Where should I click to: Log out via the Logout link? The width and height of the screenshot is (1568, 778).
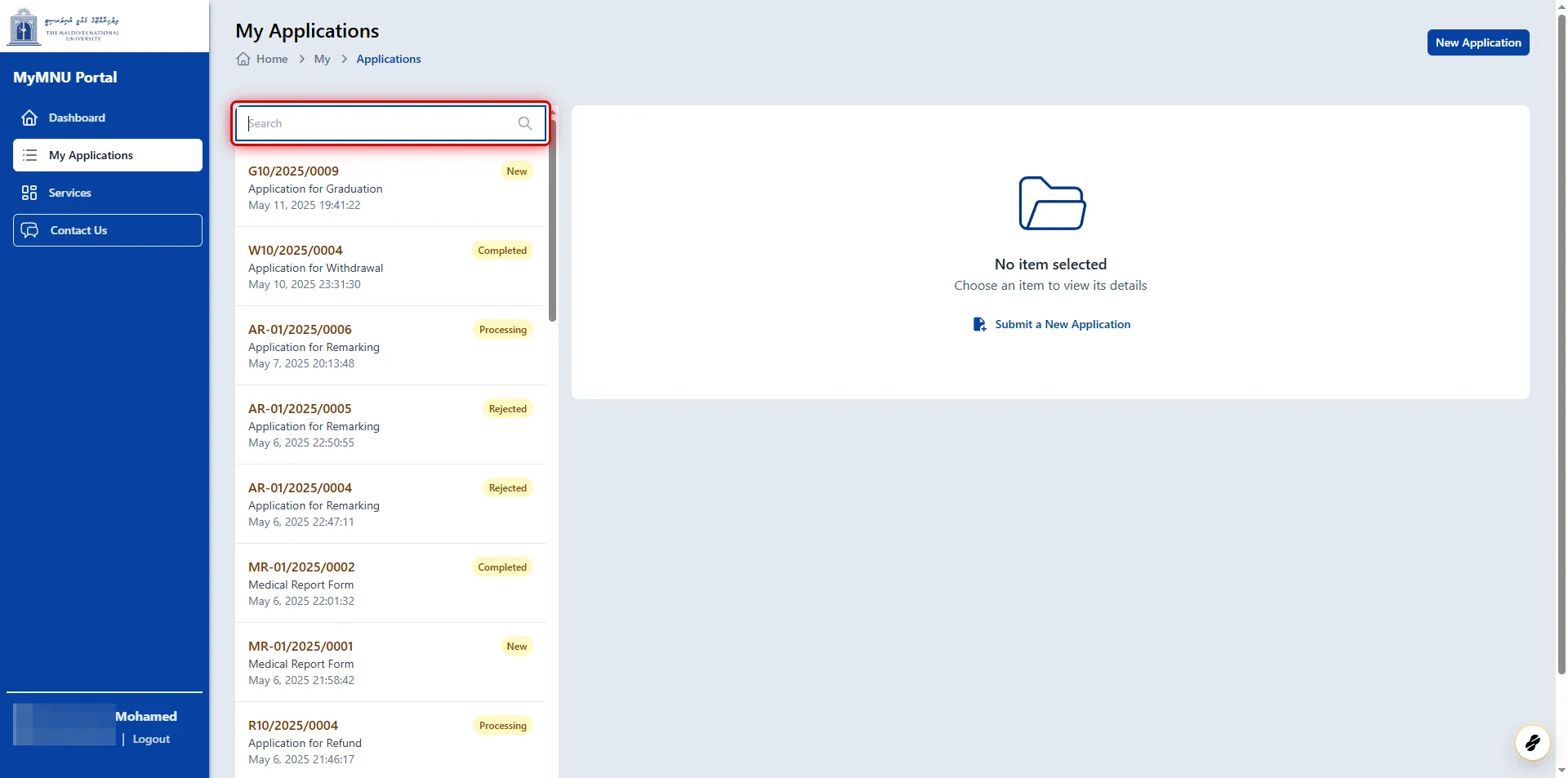point(151,739)
